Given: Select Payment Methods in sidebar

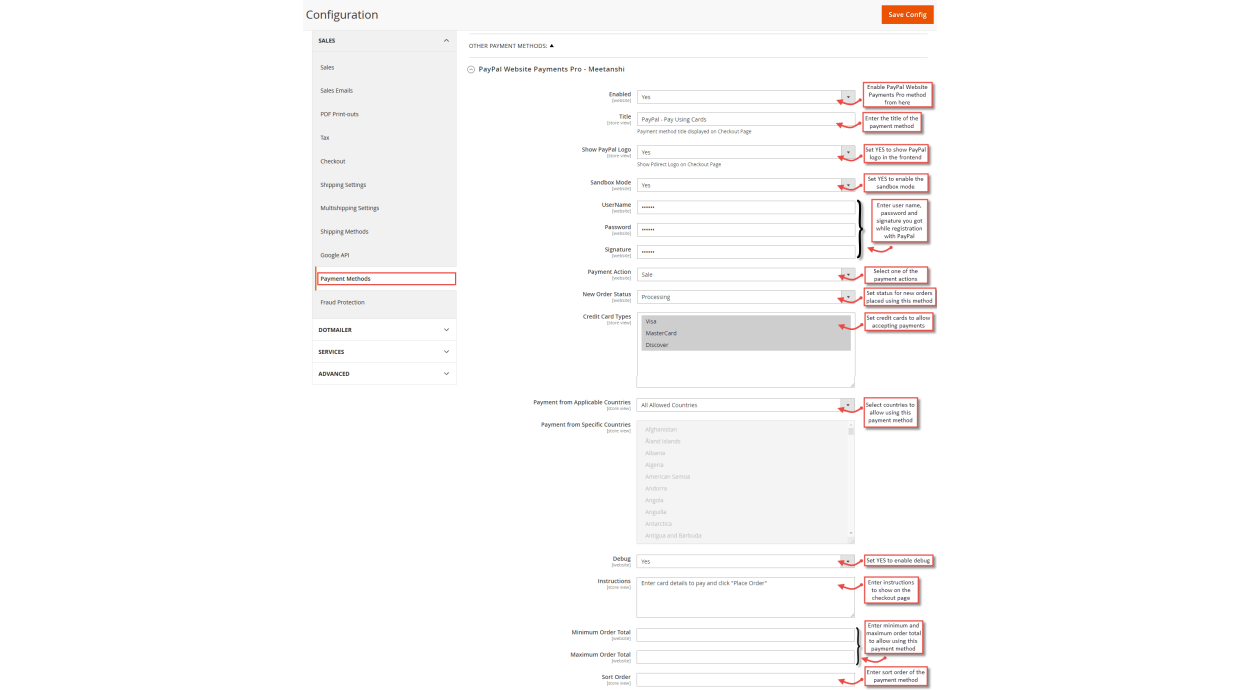Looking at the screenshot, I should [386, 279].
